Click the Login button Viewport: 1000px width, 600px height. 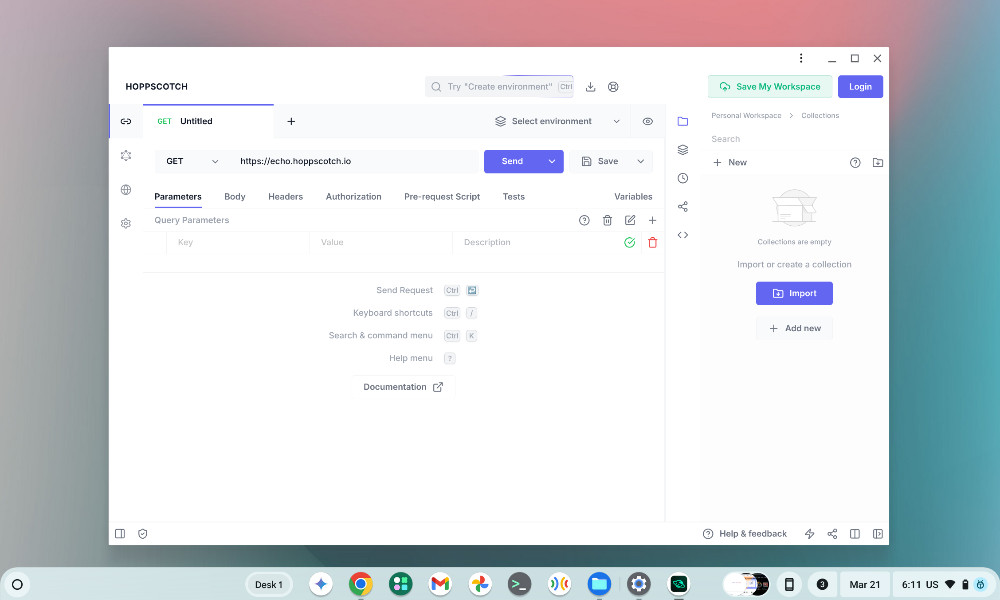coord(860,87)
